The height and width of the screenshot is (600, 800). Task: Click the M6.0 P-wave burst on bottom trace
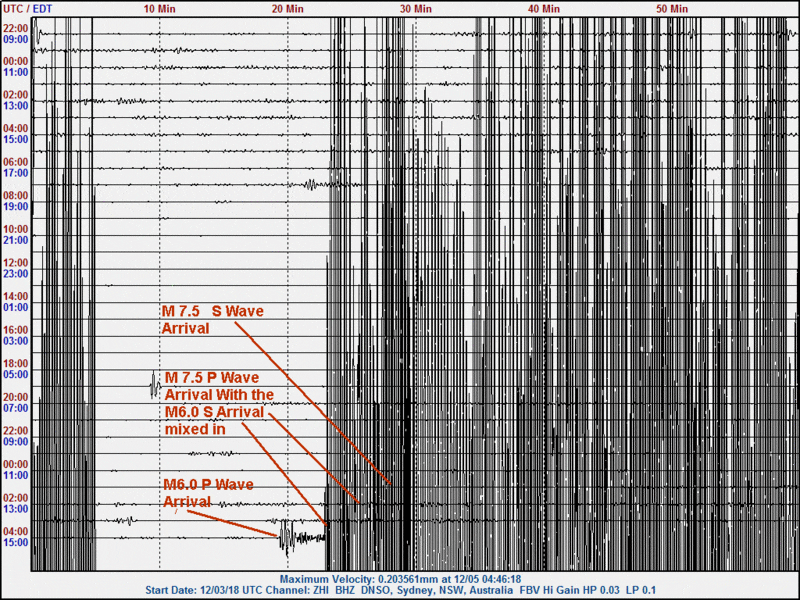288,538
